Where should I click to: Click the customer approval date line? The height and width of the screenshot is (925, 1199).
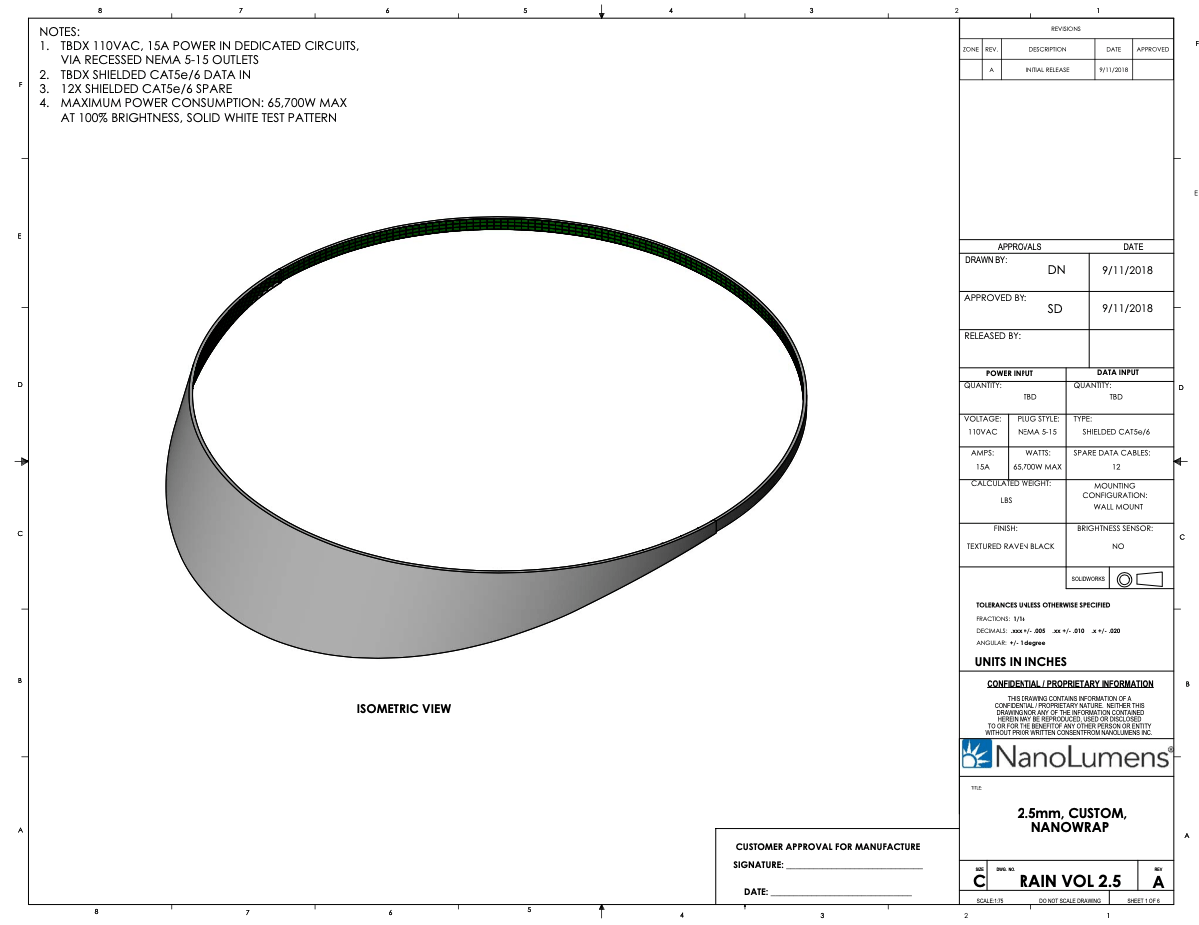pyautogui.click(x=840, y=894)
